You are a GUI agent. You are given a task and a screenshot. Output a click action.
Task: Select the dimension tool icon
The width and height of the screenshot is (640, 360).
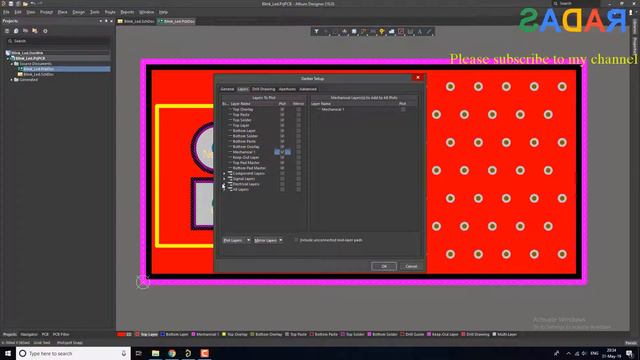tap(410, 31)
